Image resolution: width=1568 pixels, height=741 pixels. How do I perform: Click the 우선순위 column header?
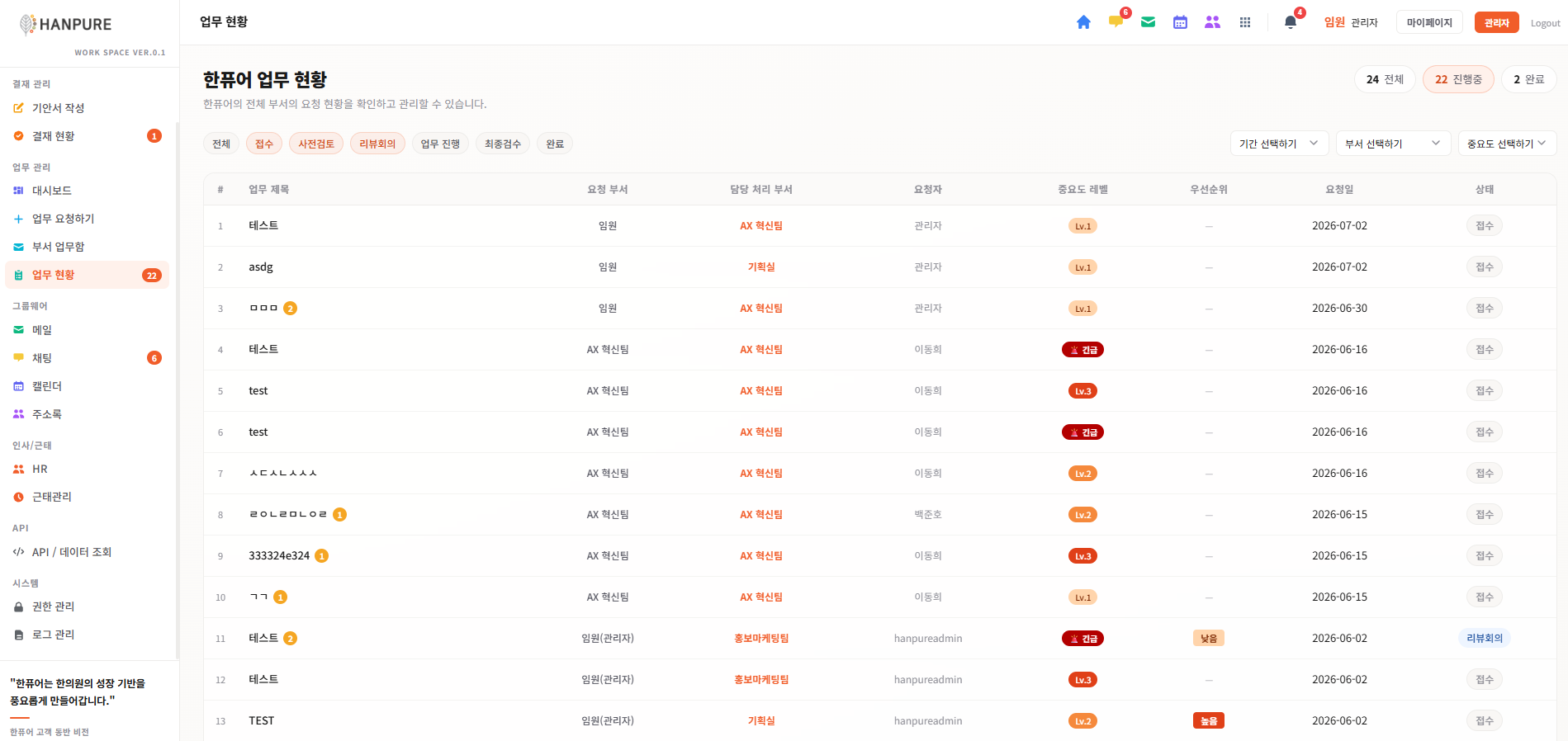(x=1208, y=190)
